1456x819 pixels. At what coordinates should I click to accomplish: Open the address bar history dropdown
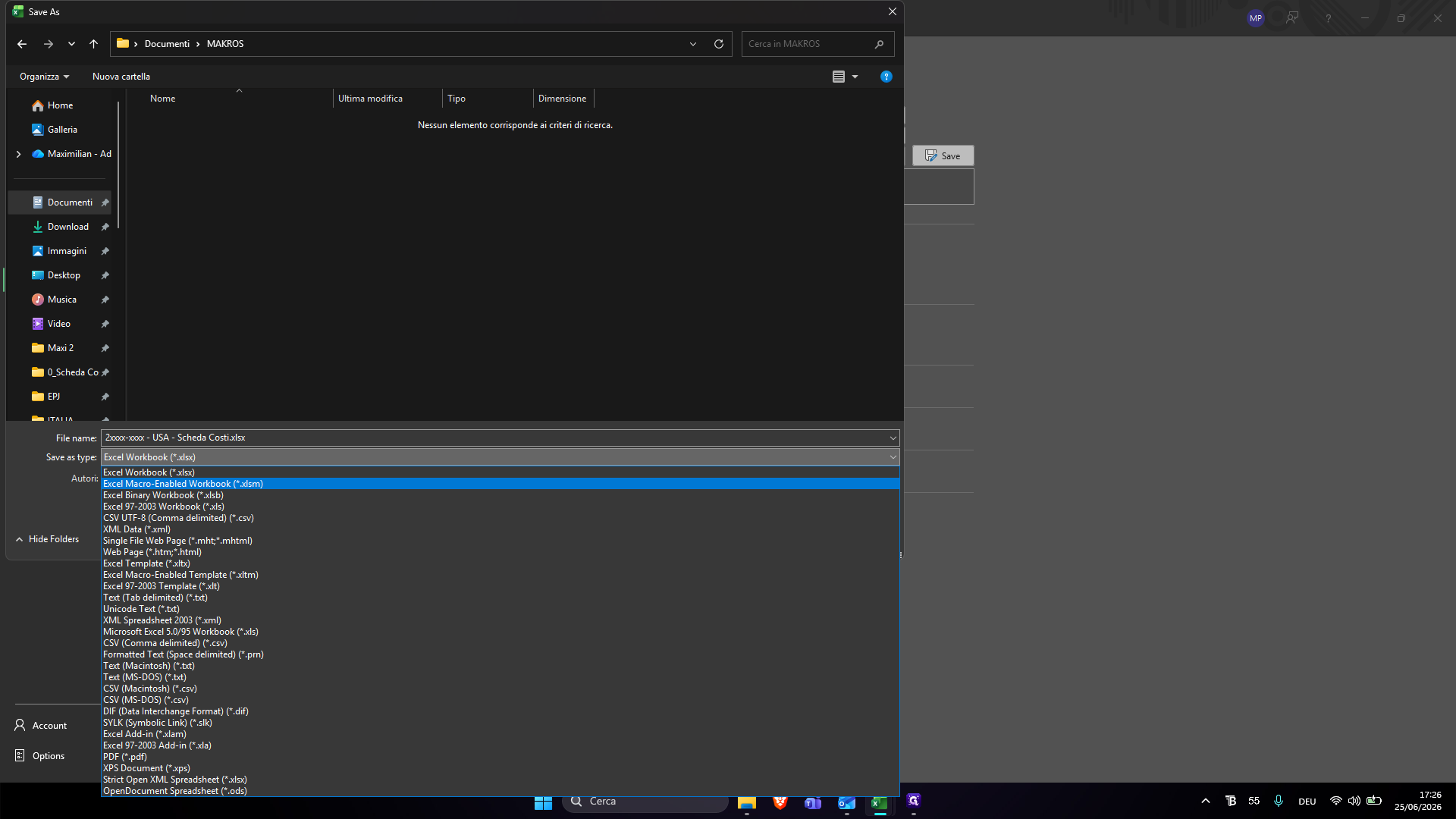tap(692, 44)
